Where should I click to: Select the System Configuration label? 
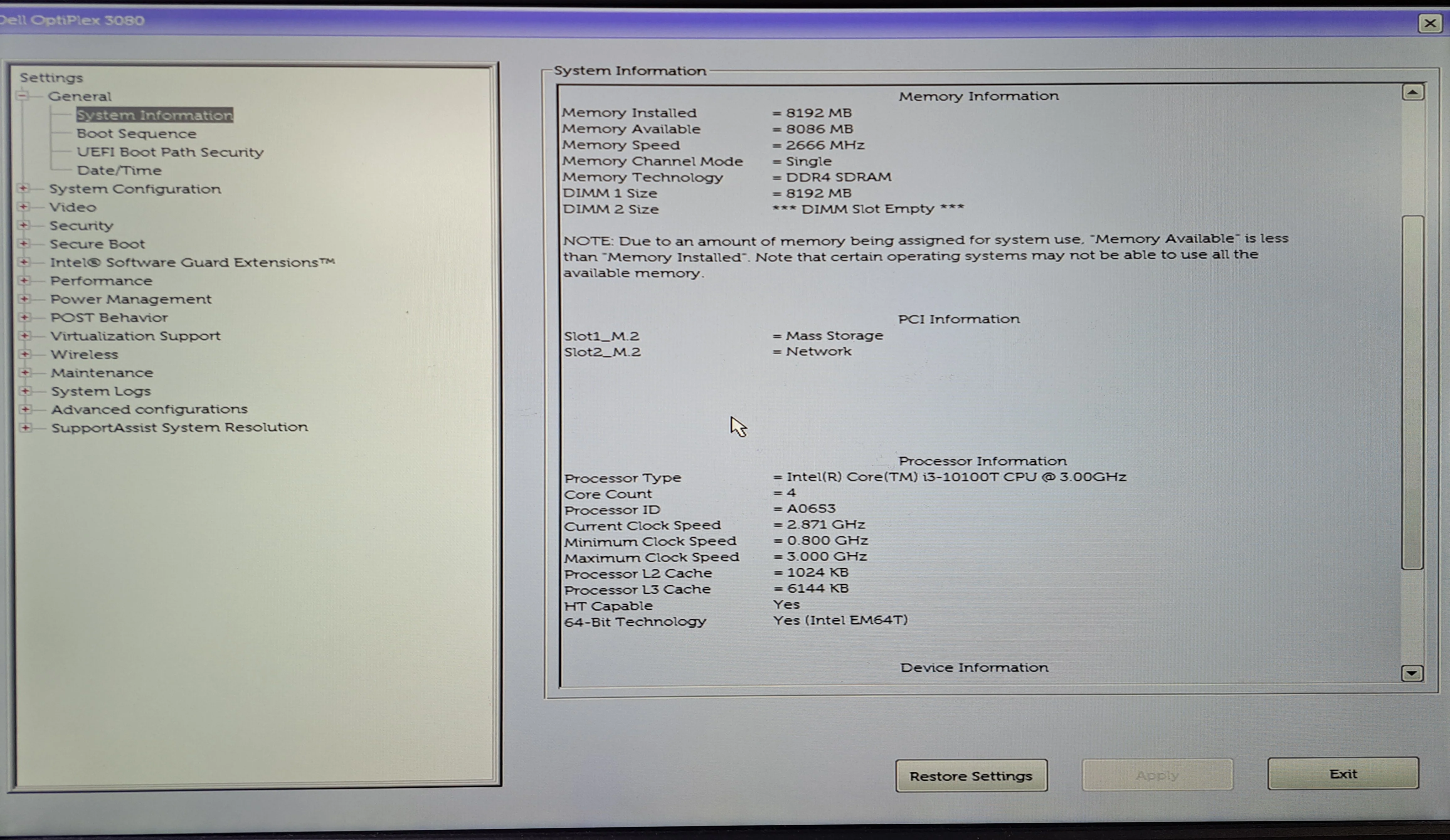pyautogui.click(x=135, y=189)
